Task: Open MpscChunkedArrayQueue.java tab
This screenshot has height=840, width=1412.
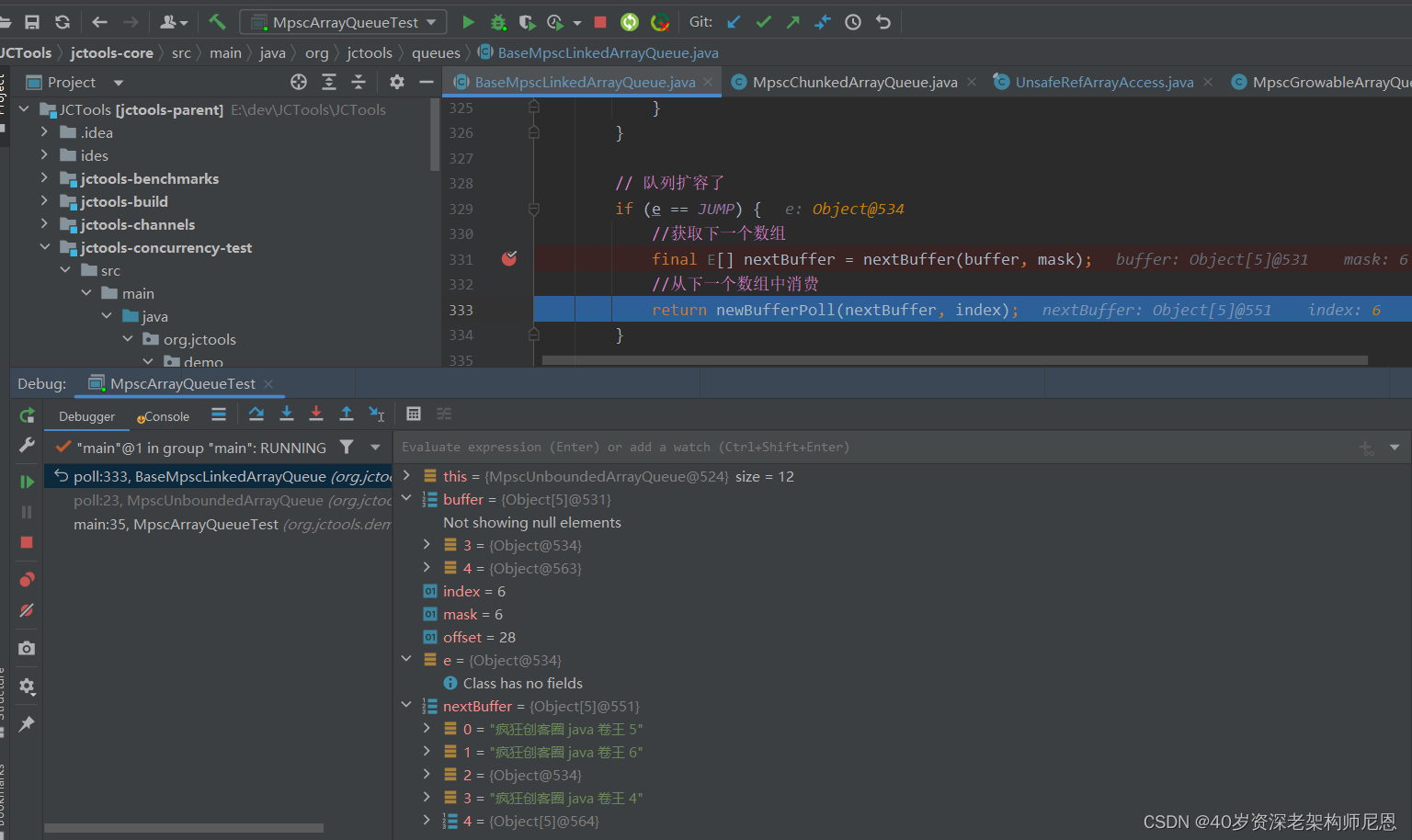Action: pyautogui.click(x=855, y=83)
